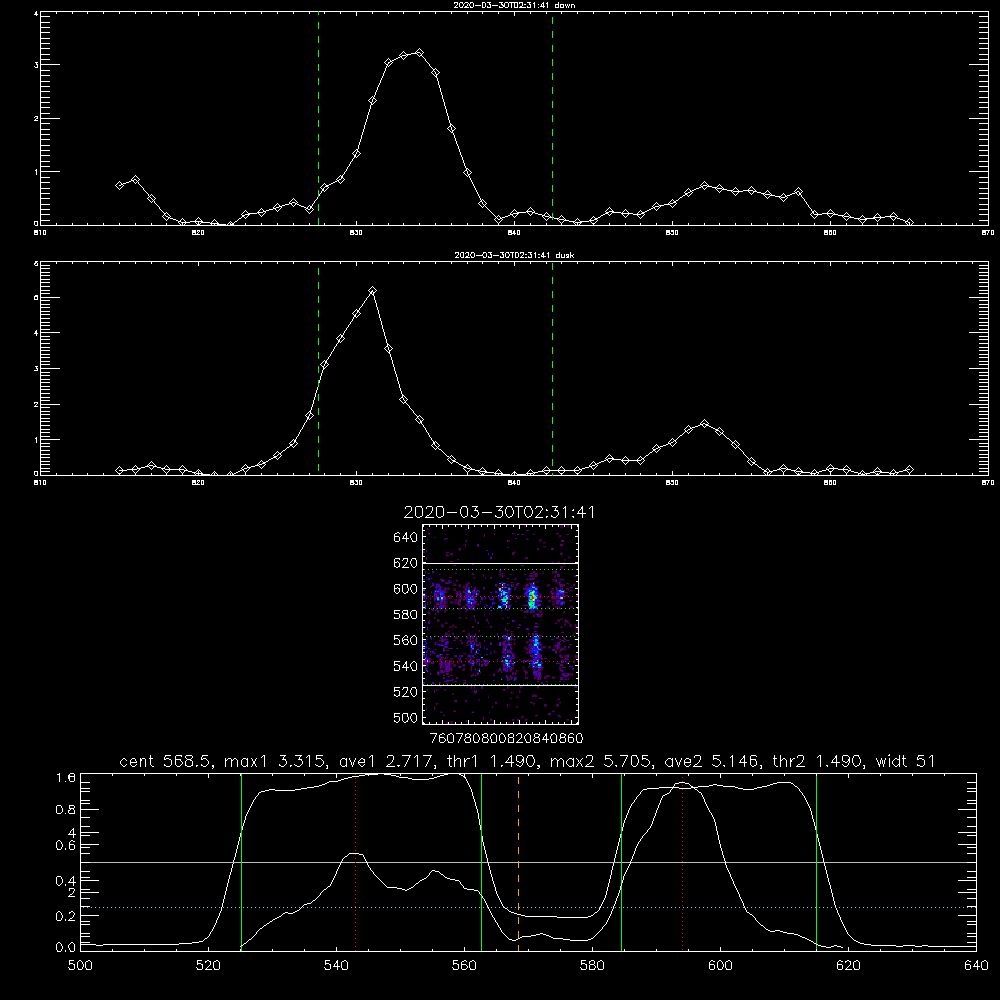This screenshot has height=1000, width=1000.
Task: Select the timestamp title above the spectral image
Action: [499, 512]
